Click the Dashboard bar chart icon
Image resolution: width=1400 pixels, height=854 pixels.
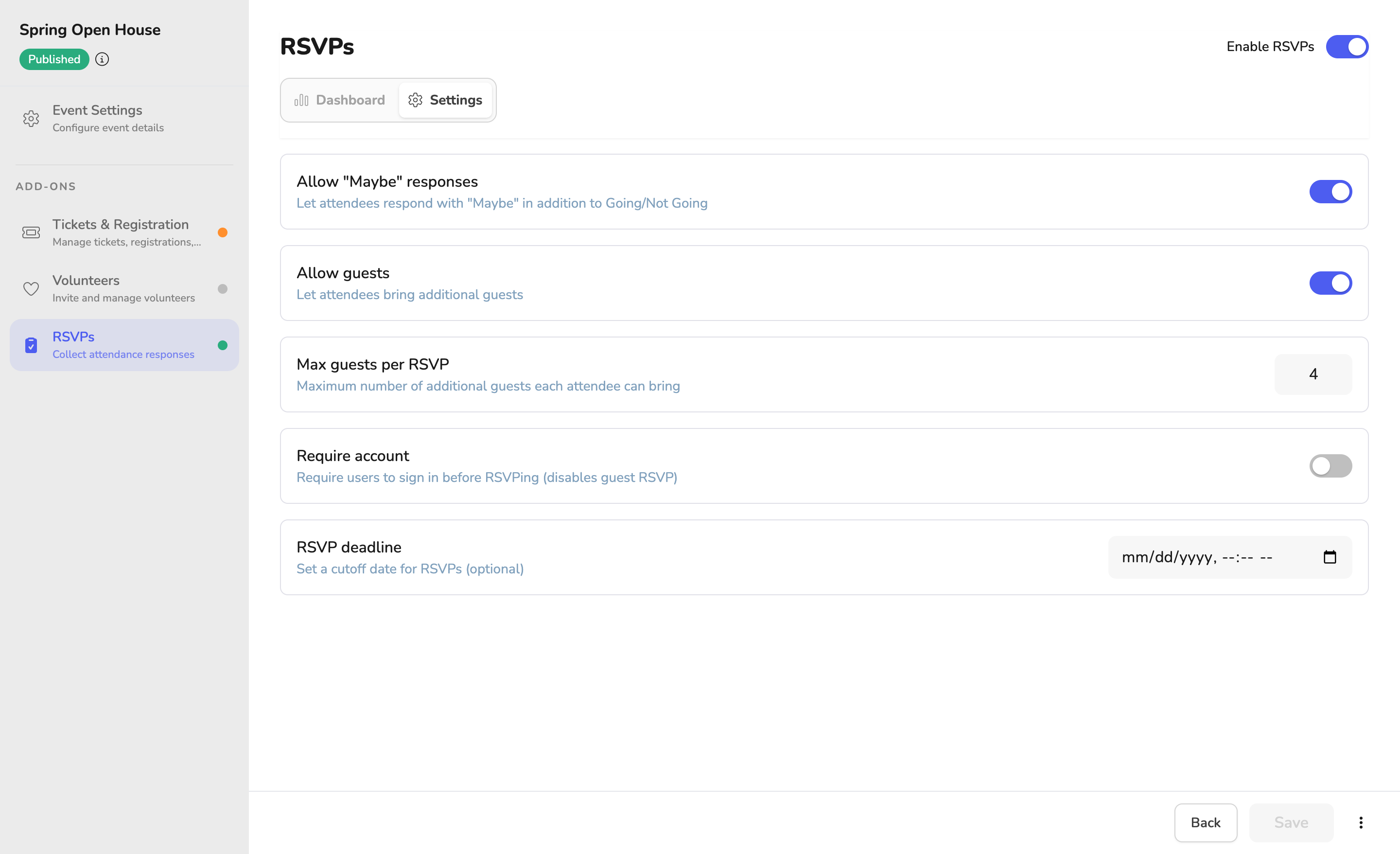301,100
